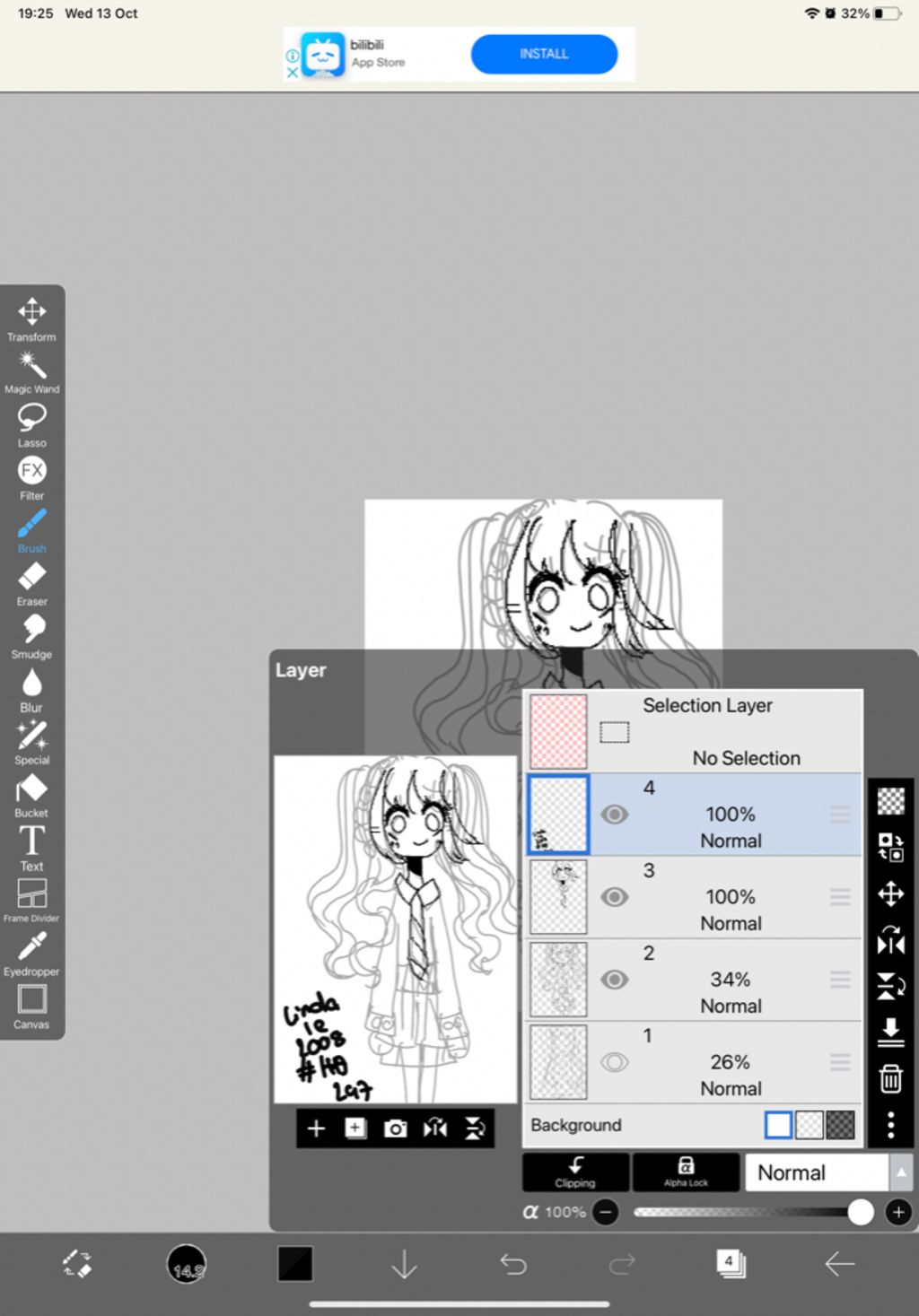Select the Blur tool
The image size is (919, 1316).
31,690
